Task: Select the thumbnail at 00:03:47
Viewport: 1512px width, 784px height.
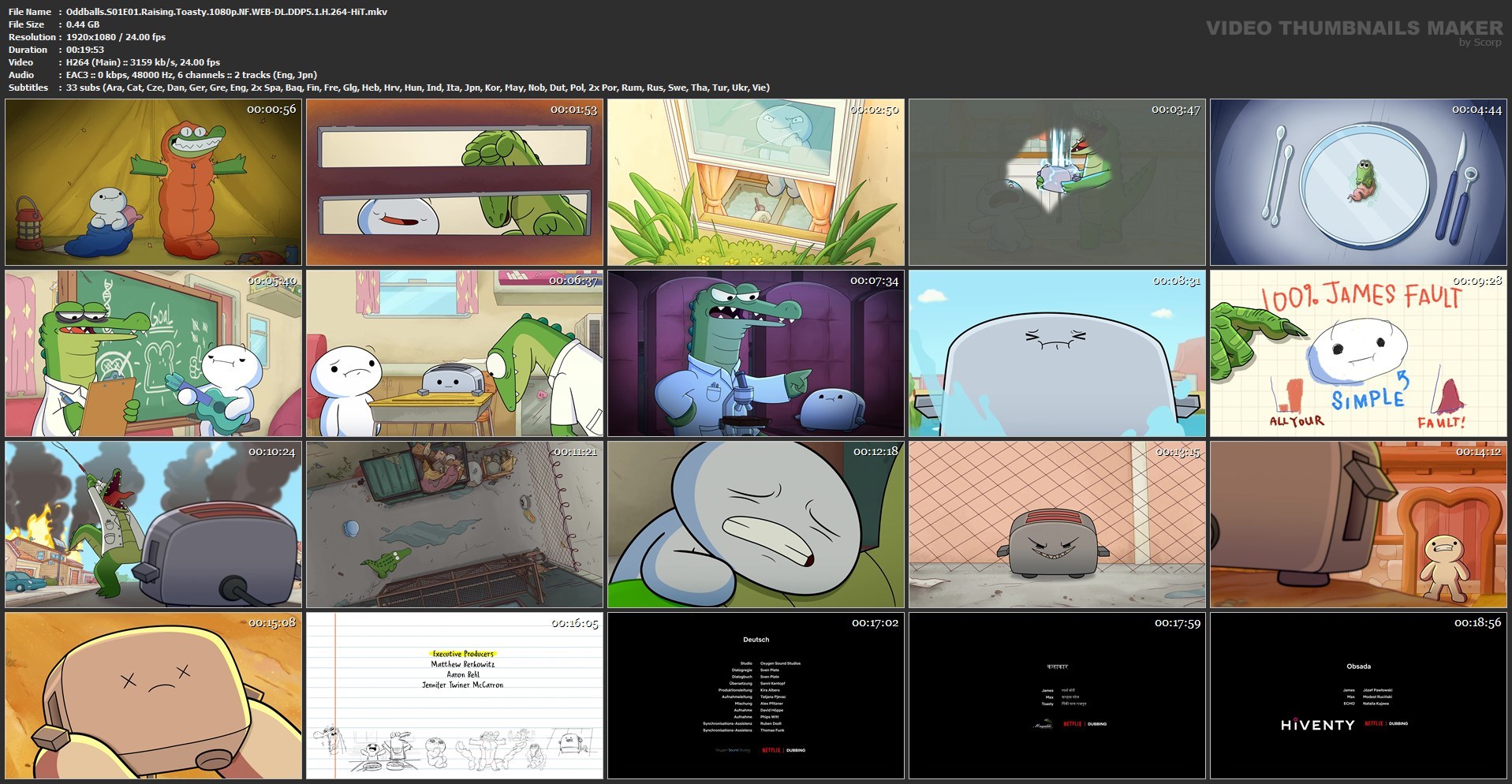Action: 1058,182
